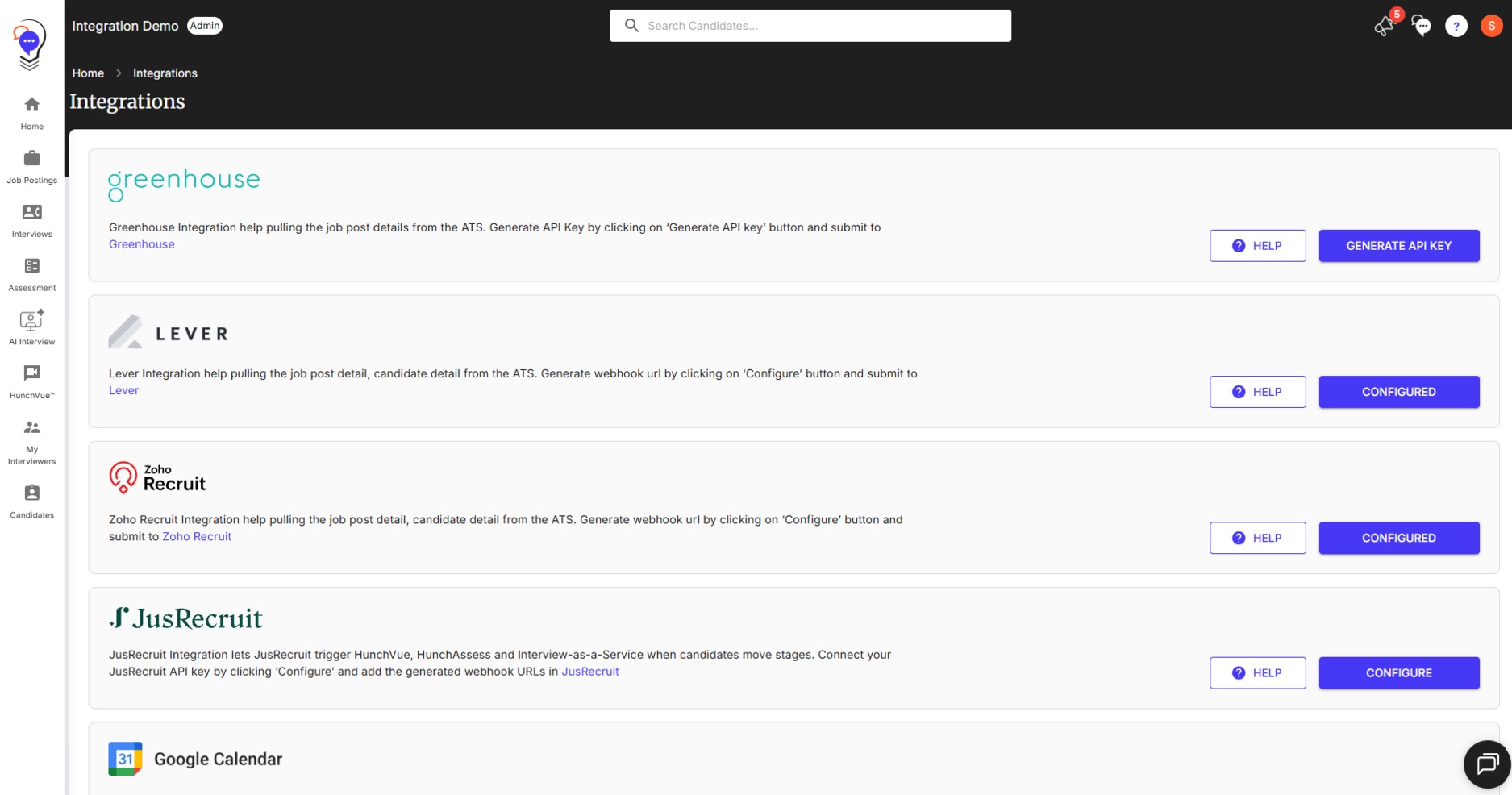The image size is (1512, 795).
Task: Go to Home breadcrumb
Action: tap(88, 73)
